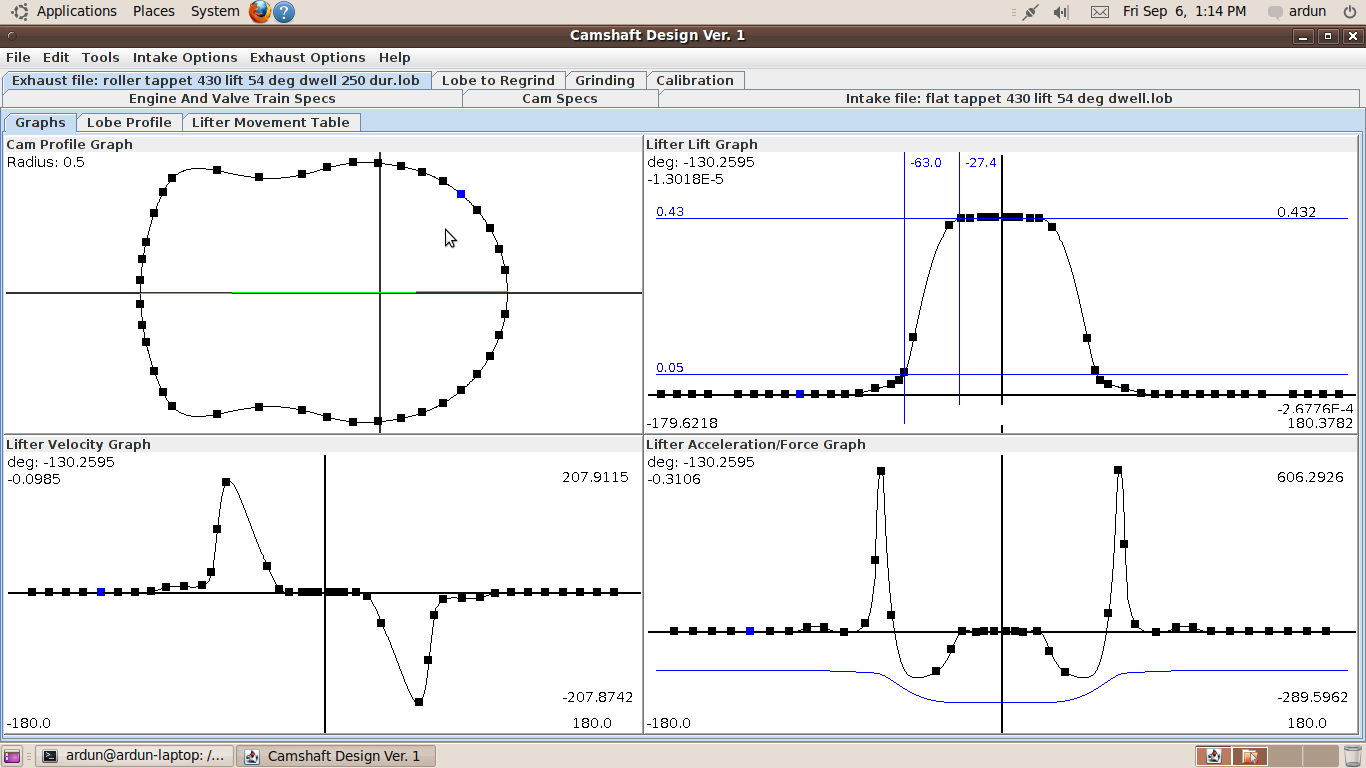1366x768 pixels.
Task: Launch Firefox from the top panel
Action: click(260, 12)
